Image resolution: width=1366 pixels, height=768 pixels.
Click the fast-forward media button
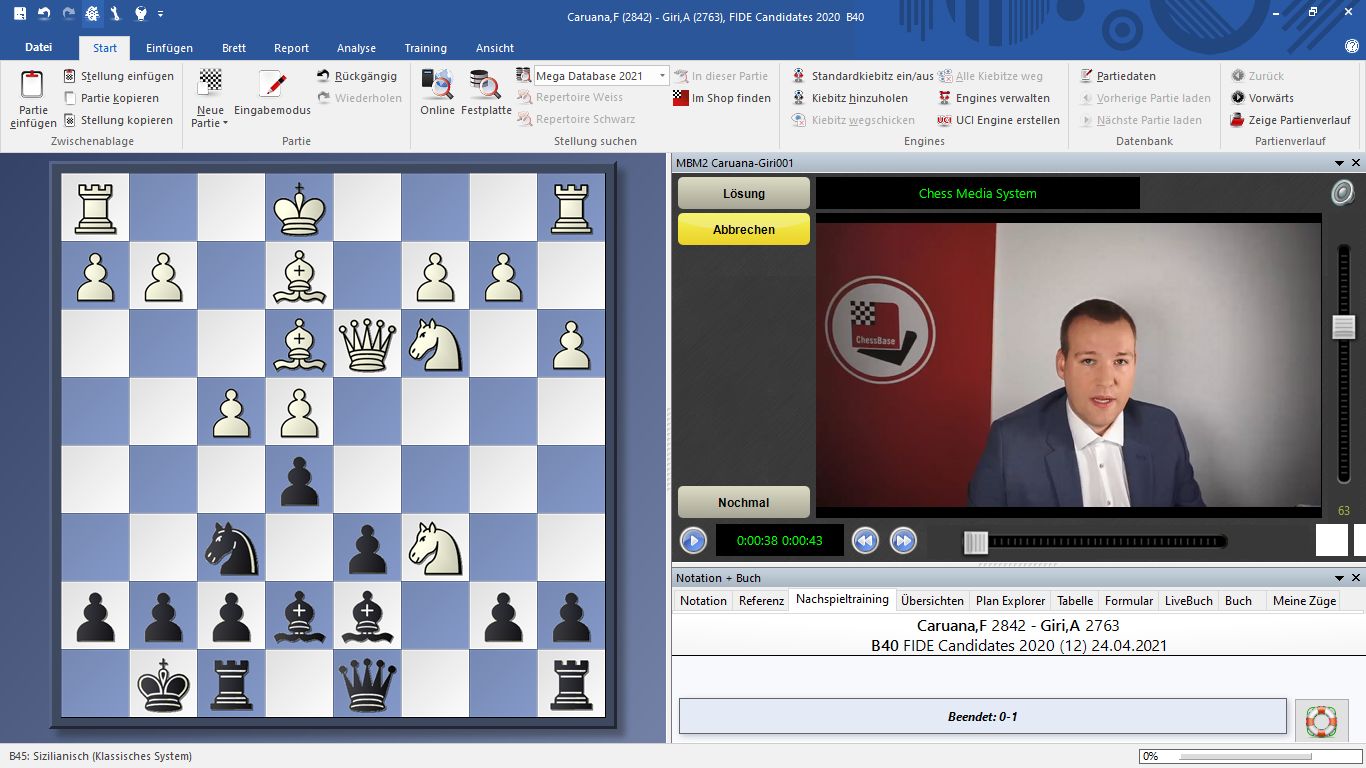(x=903, y=541)
